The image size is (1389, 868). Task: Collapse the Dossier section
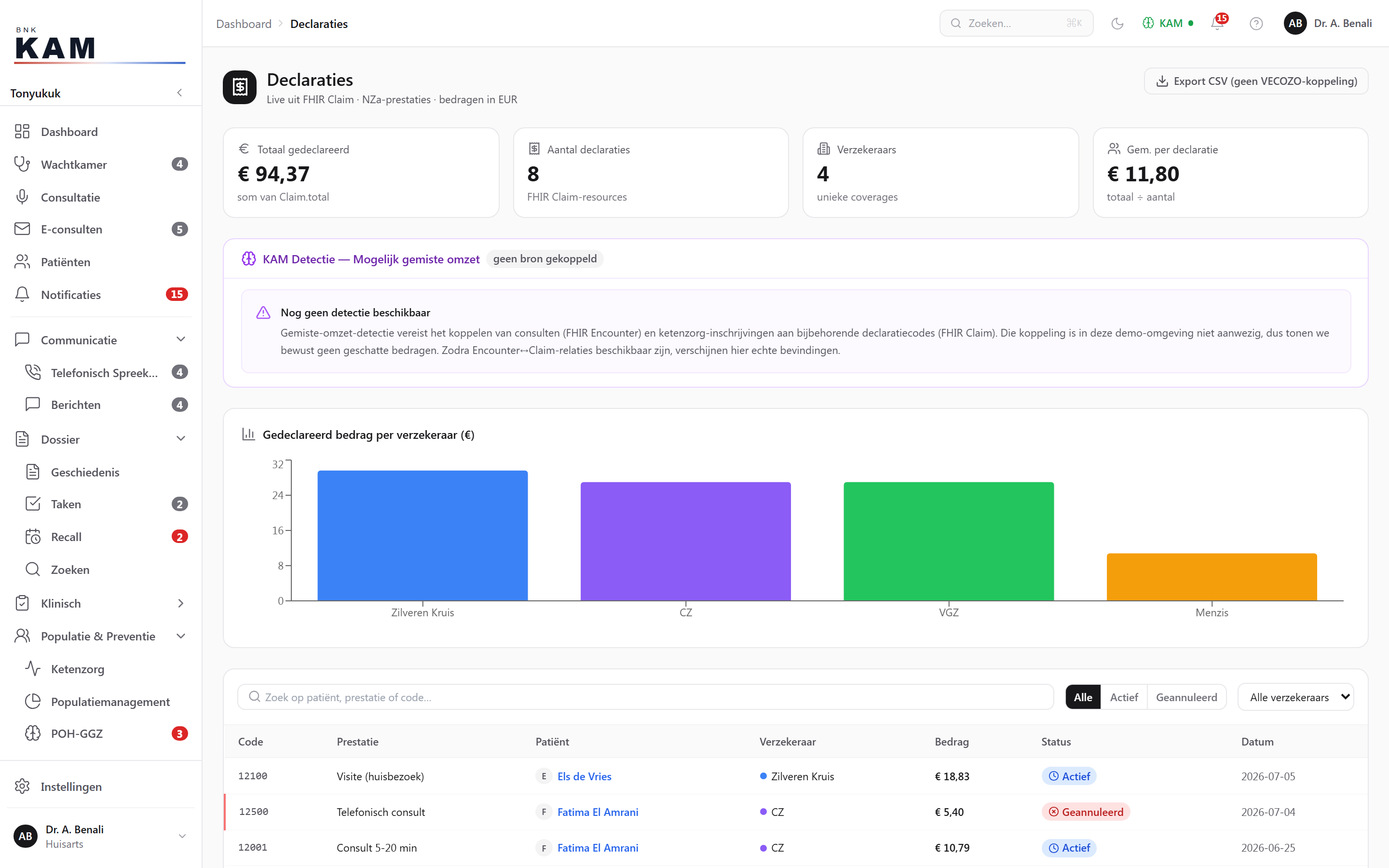101,439
